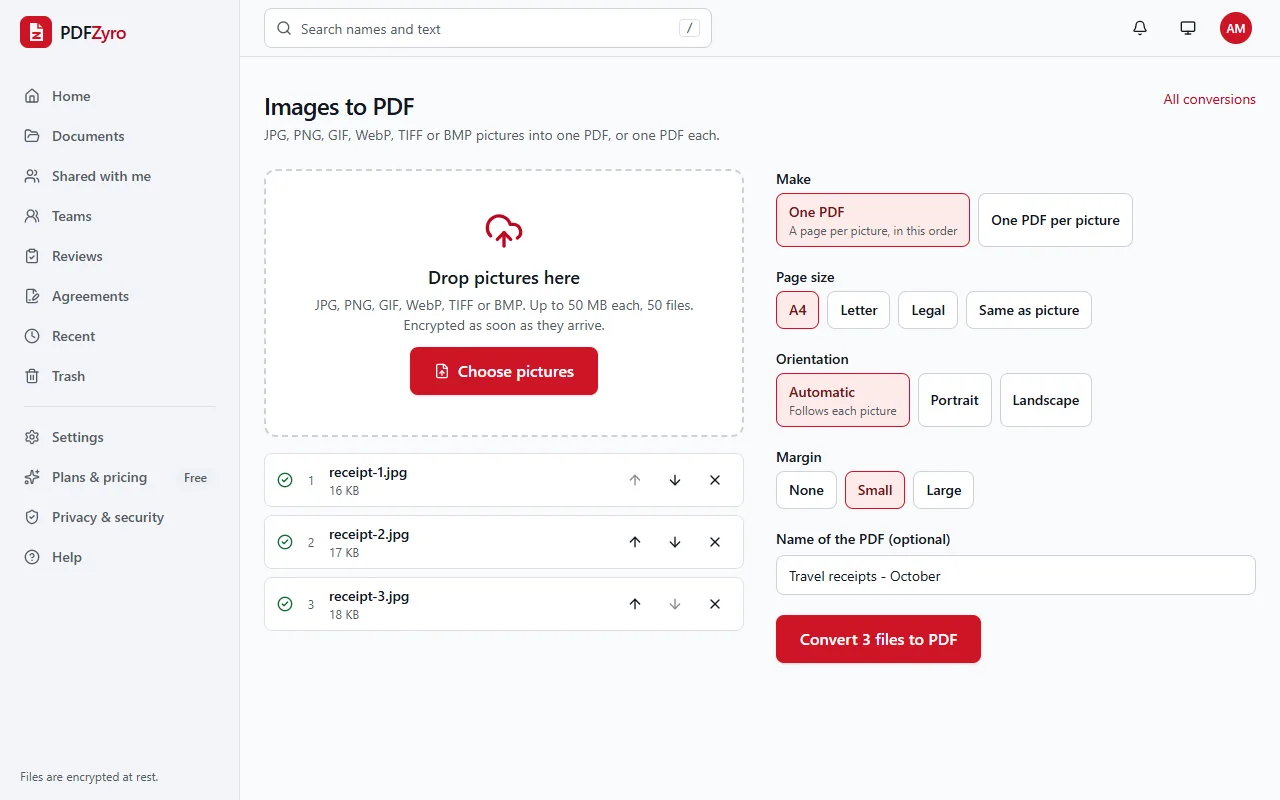Set page size to Letter
Image resolution: width=1280 pixels, height=800 pixels.
coord(859,310)
